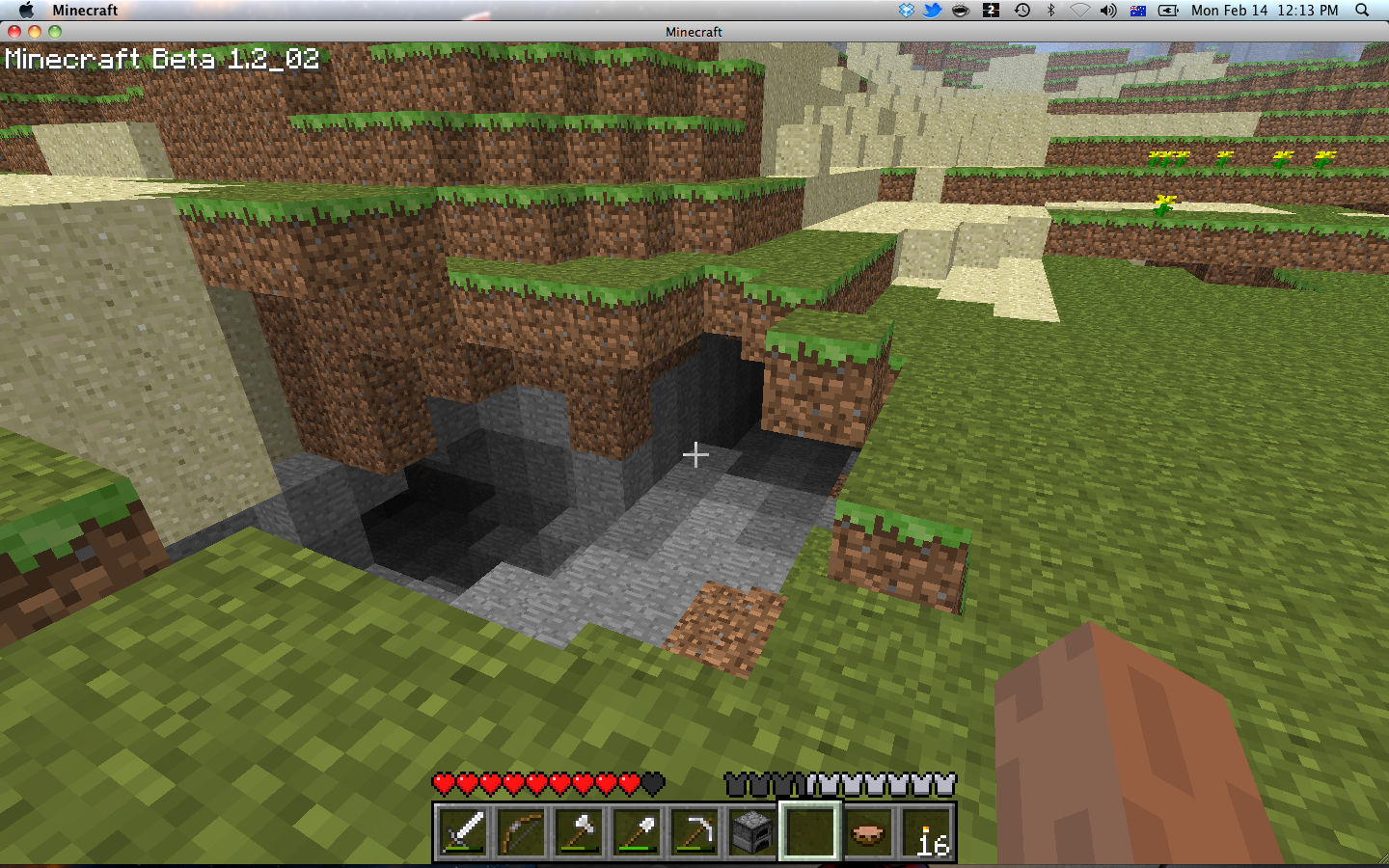Select the iron axe hotbar slot
Image resolution: width=1389 pixels, height=868 pixels.
[x=579, y=831]
